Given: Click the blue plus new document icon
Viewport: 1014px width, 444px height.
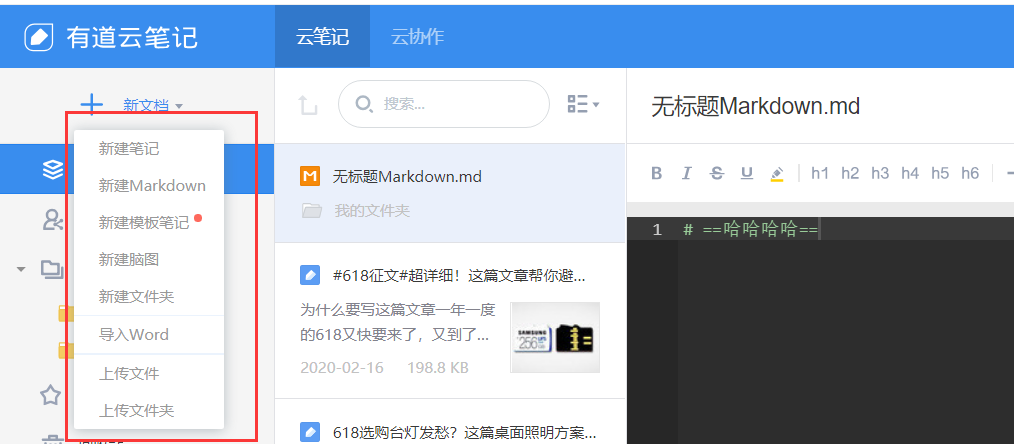Looking at the screenshot, I should [92, 104].
